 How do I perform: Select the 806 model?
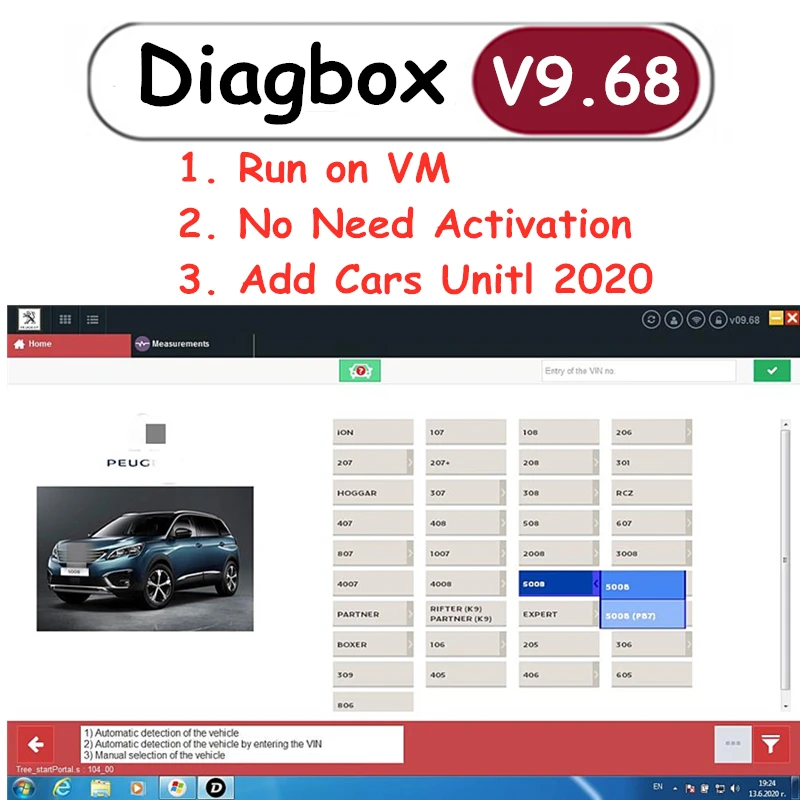[x=373, y=702]
